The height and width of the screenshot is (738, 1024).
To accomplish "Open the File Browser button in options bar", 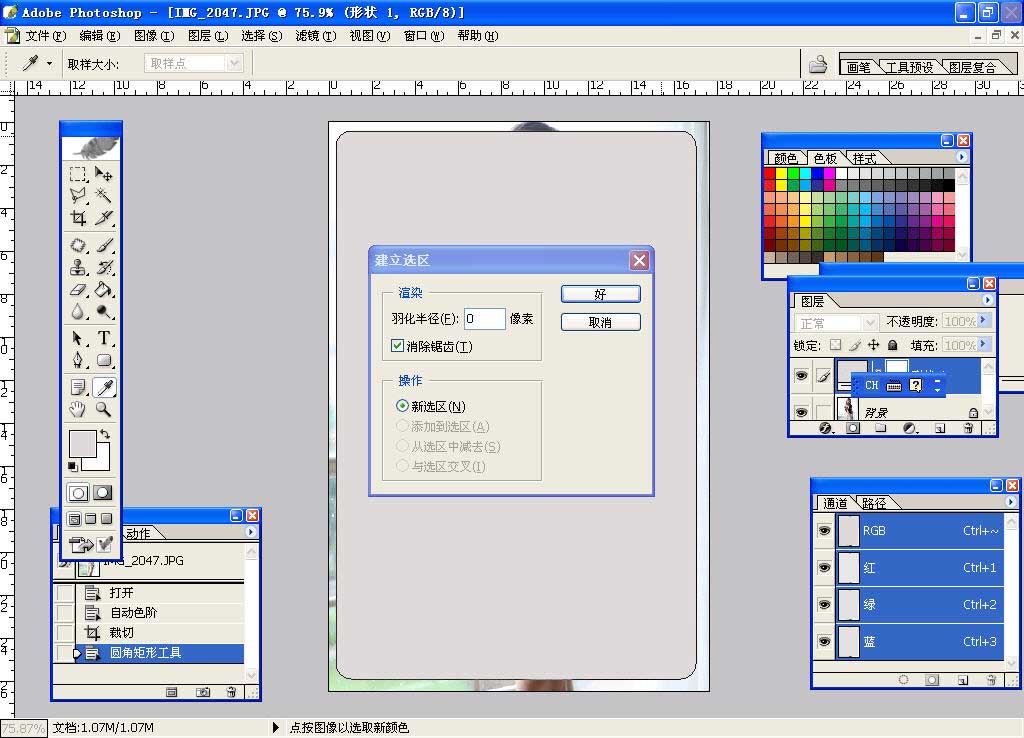I will point(818,64).
